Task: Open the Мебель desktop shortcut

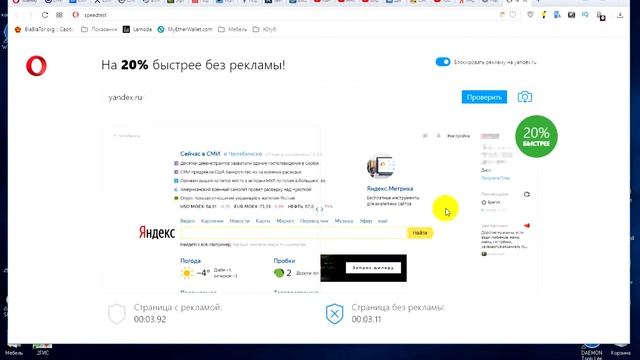Action: [x=14, y=349]
